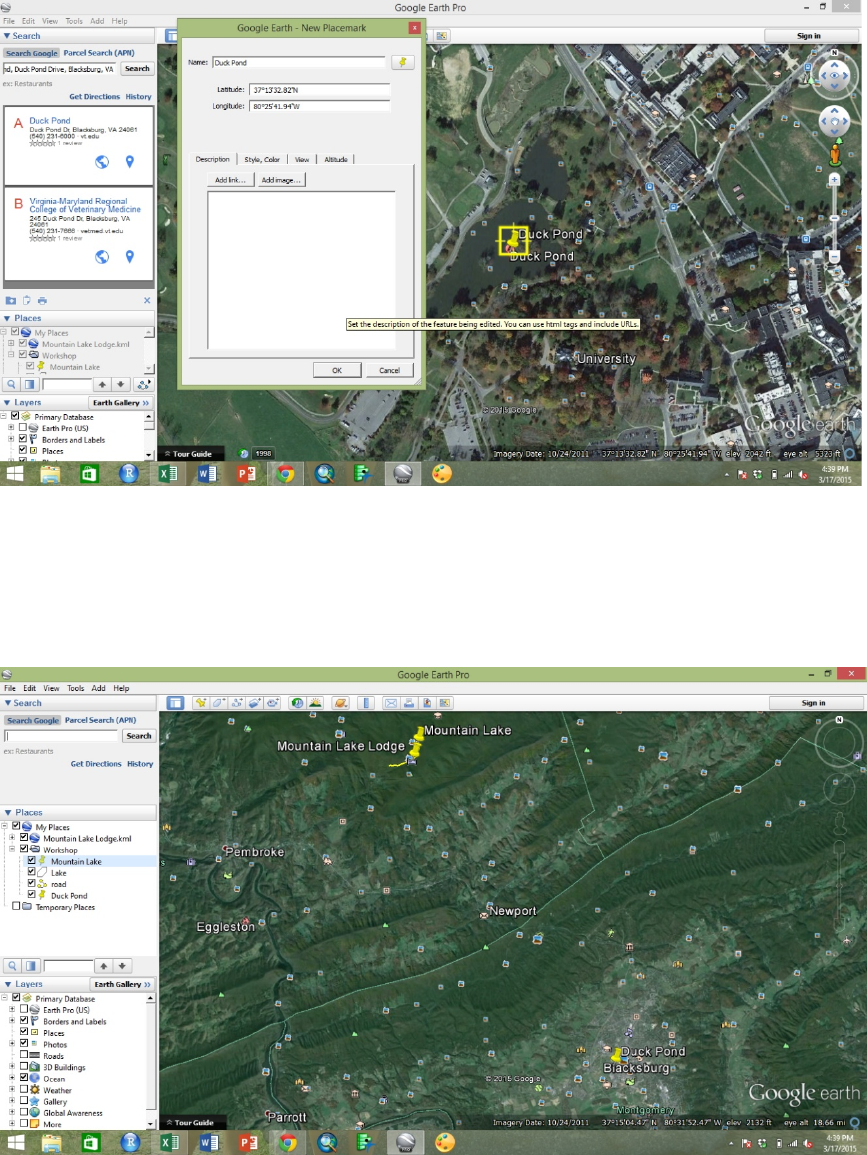The width and height of the screenshot is (867, 1155).
Task: Click the Longitude field 80°25'41.94"W
Action: (320, 106)
